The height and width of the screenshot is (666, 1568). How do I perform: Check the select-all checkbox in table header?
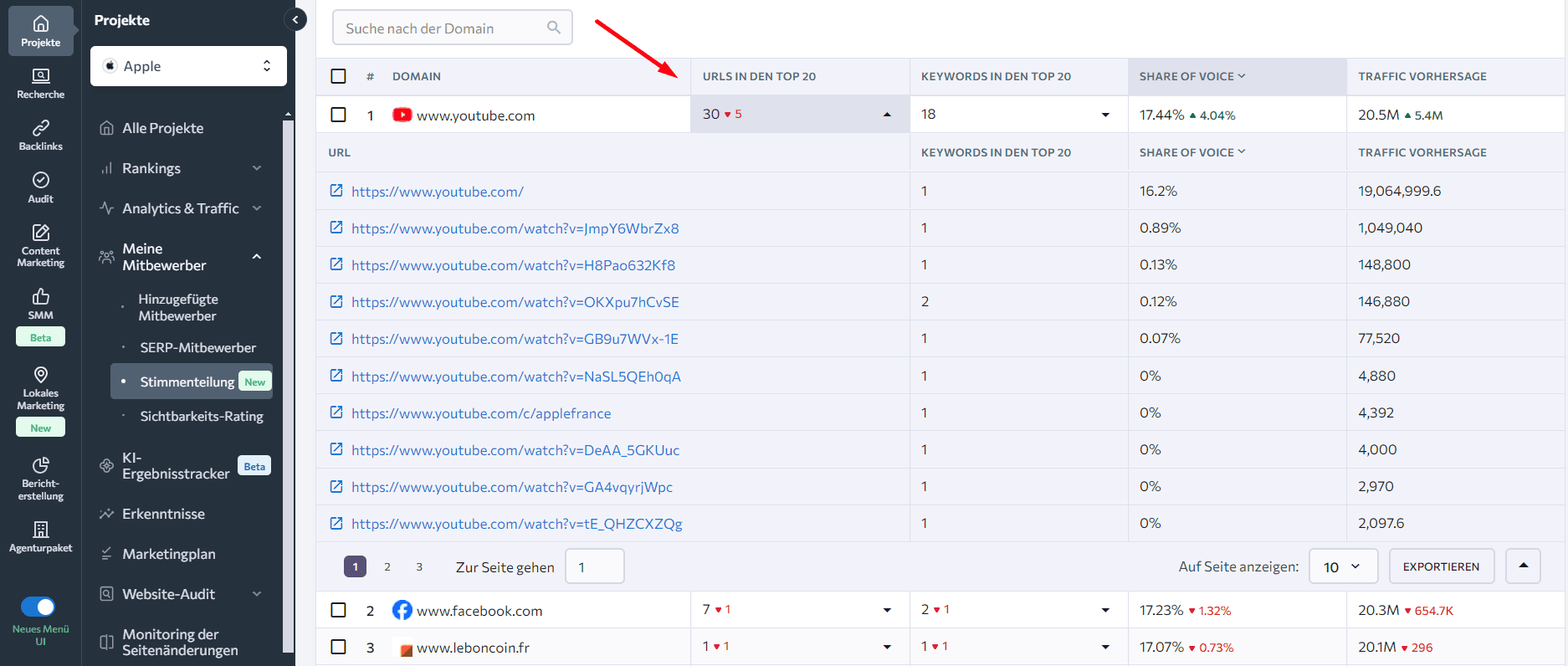pos(338,76)
